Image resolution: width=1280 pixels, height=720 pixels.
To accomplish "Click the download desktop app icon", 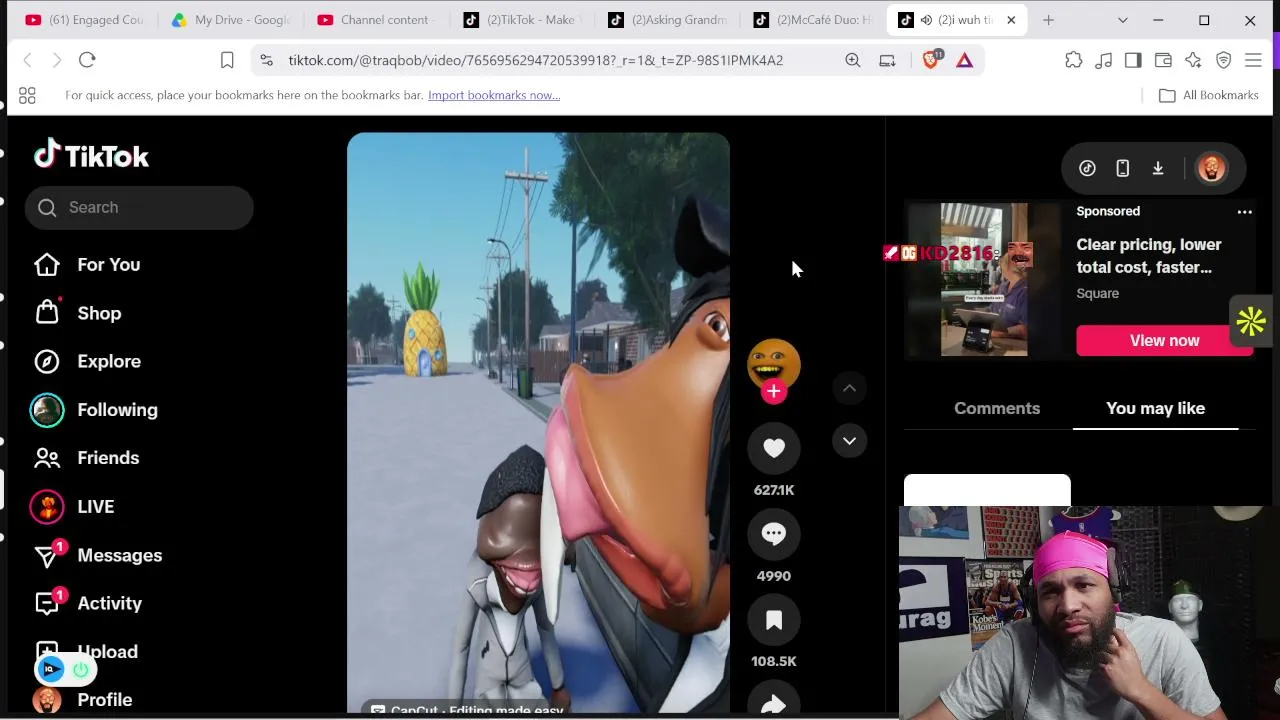I will pos(1158,168).
